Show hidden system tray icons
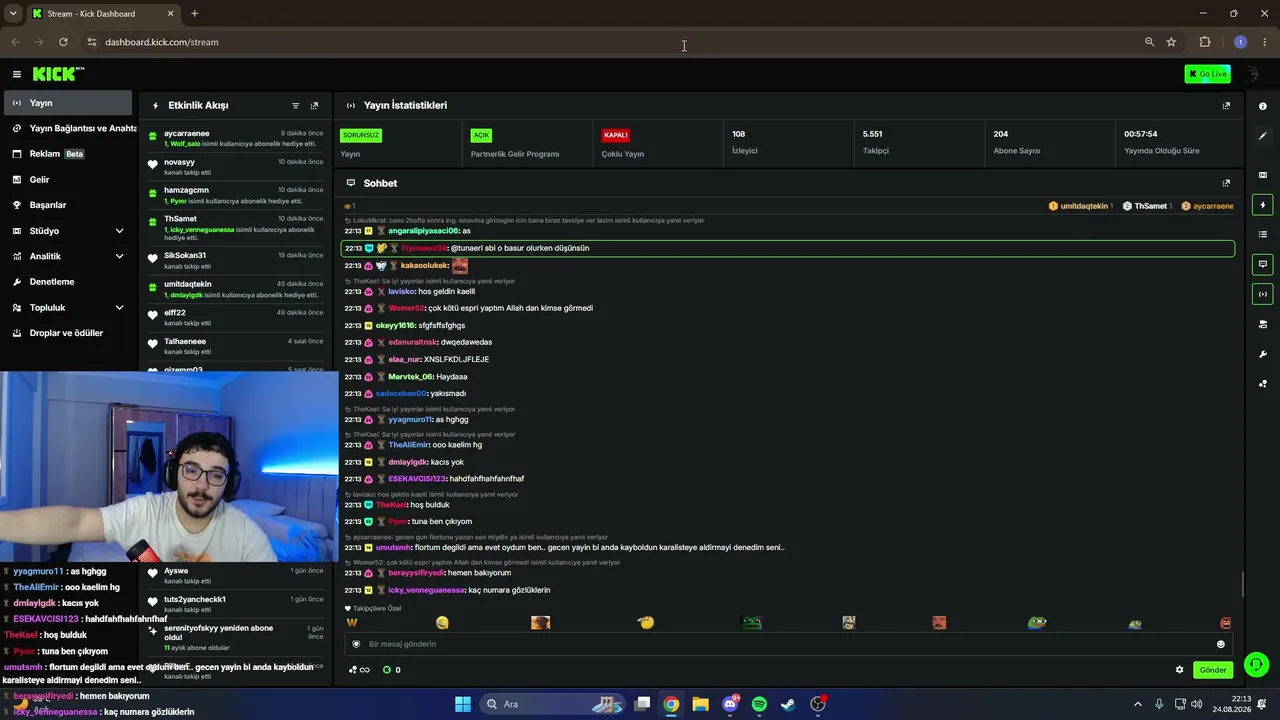1280x720 pixels. click(x=1137, y=704)
